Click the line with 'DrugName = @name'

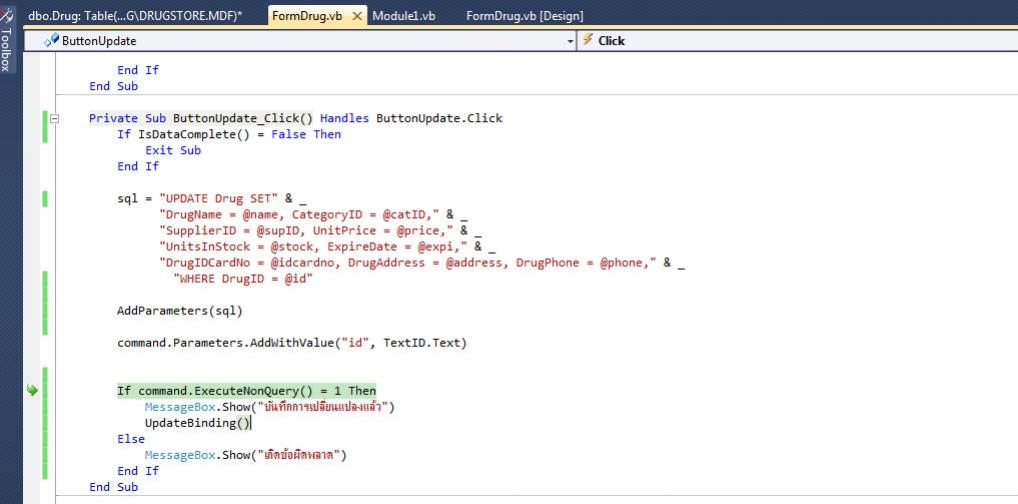[313, 215]
